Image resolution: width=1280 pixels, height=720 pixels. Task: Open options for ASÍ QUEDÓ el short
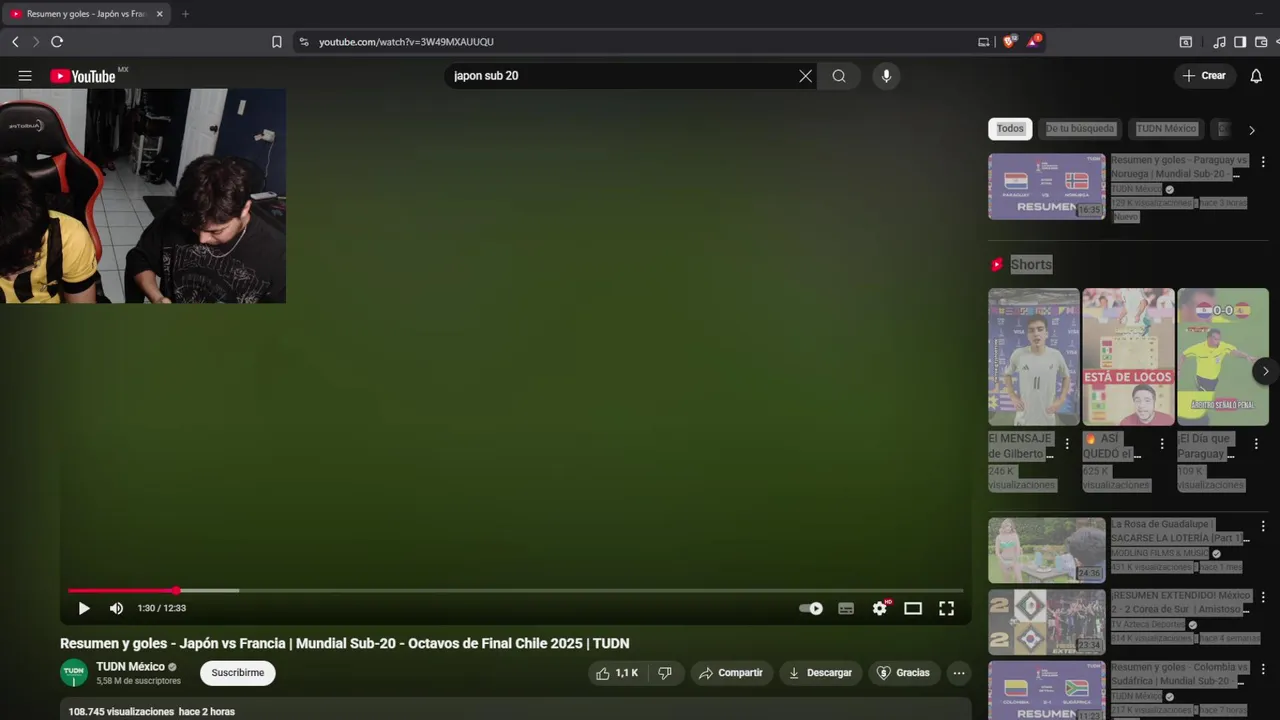1162,444
